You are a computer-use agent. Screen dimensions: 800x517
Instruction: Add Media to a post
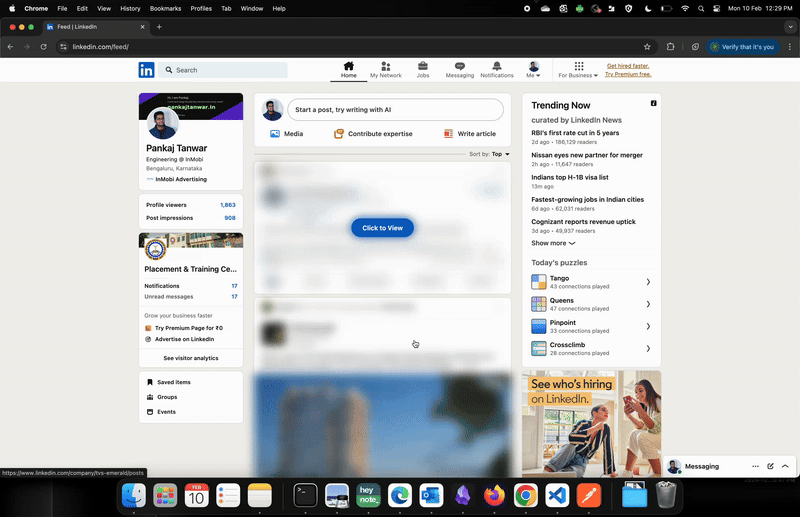286,134
